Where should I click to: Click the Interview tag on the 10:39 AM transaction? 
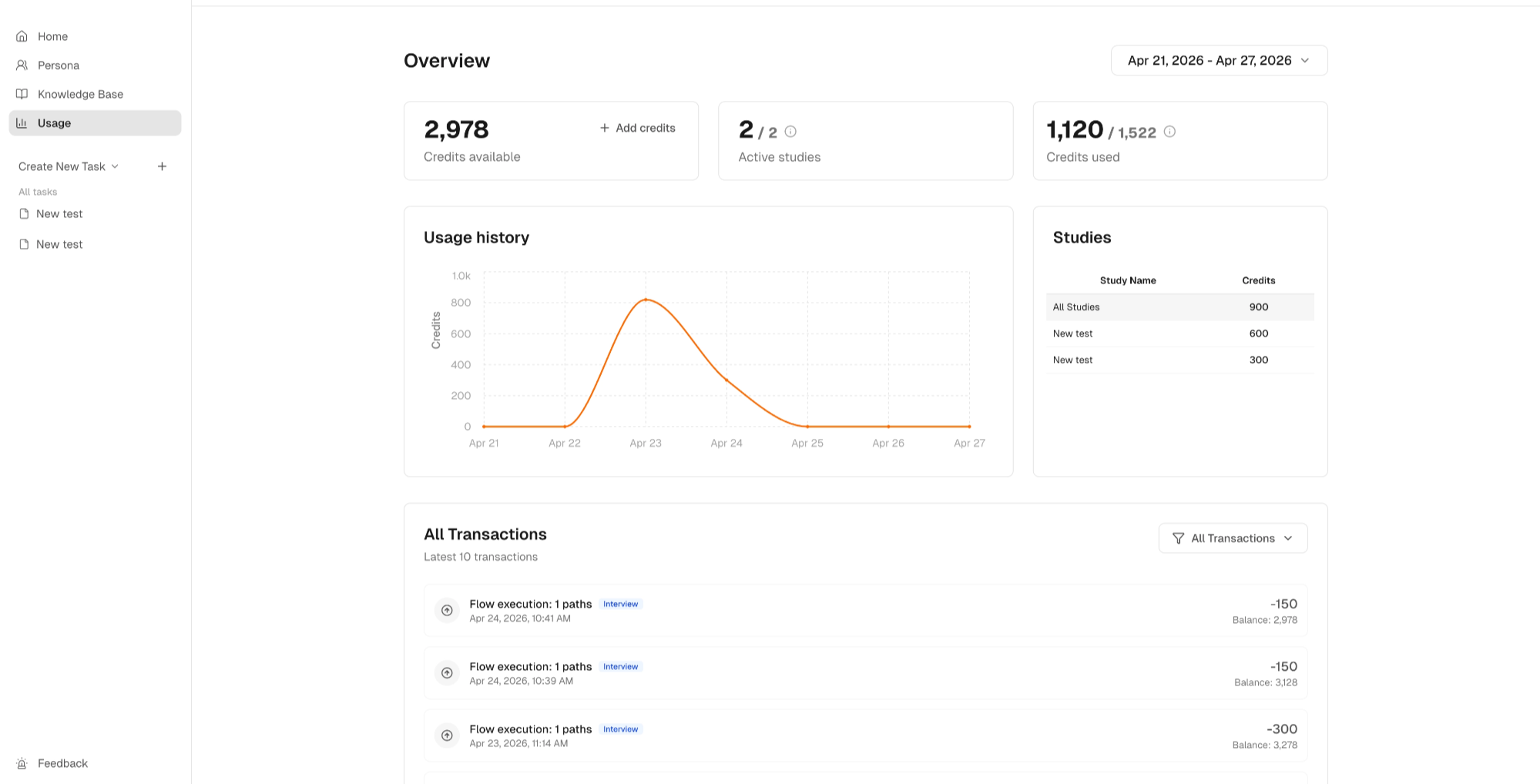(x=620, y=667)
